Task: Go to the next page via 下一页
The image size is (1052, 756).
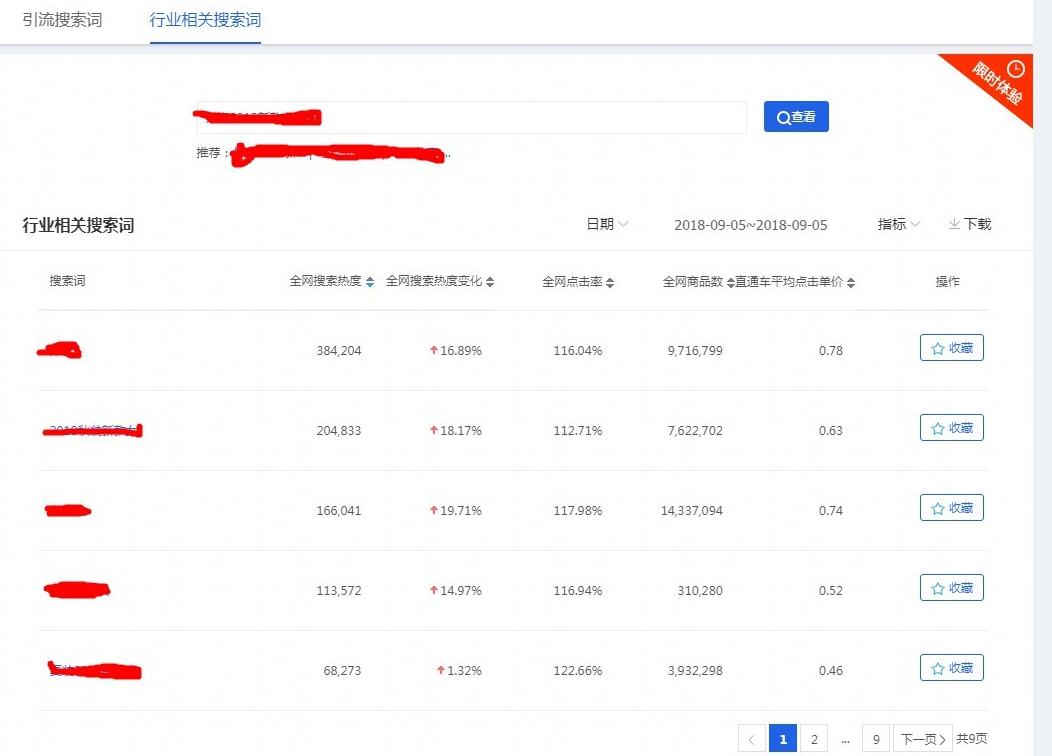Action: (x=921, y=737)
